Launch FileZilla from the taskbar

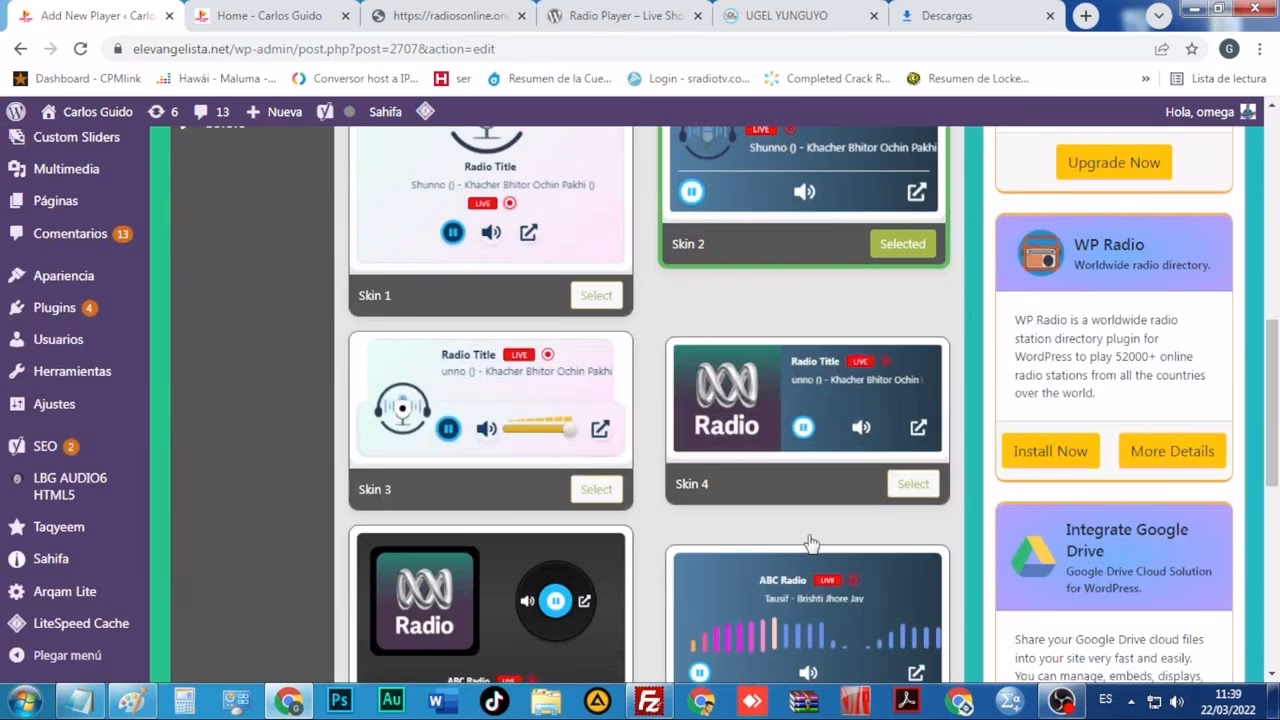tap(649, 701)
